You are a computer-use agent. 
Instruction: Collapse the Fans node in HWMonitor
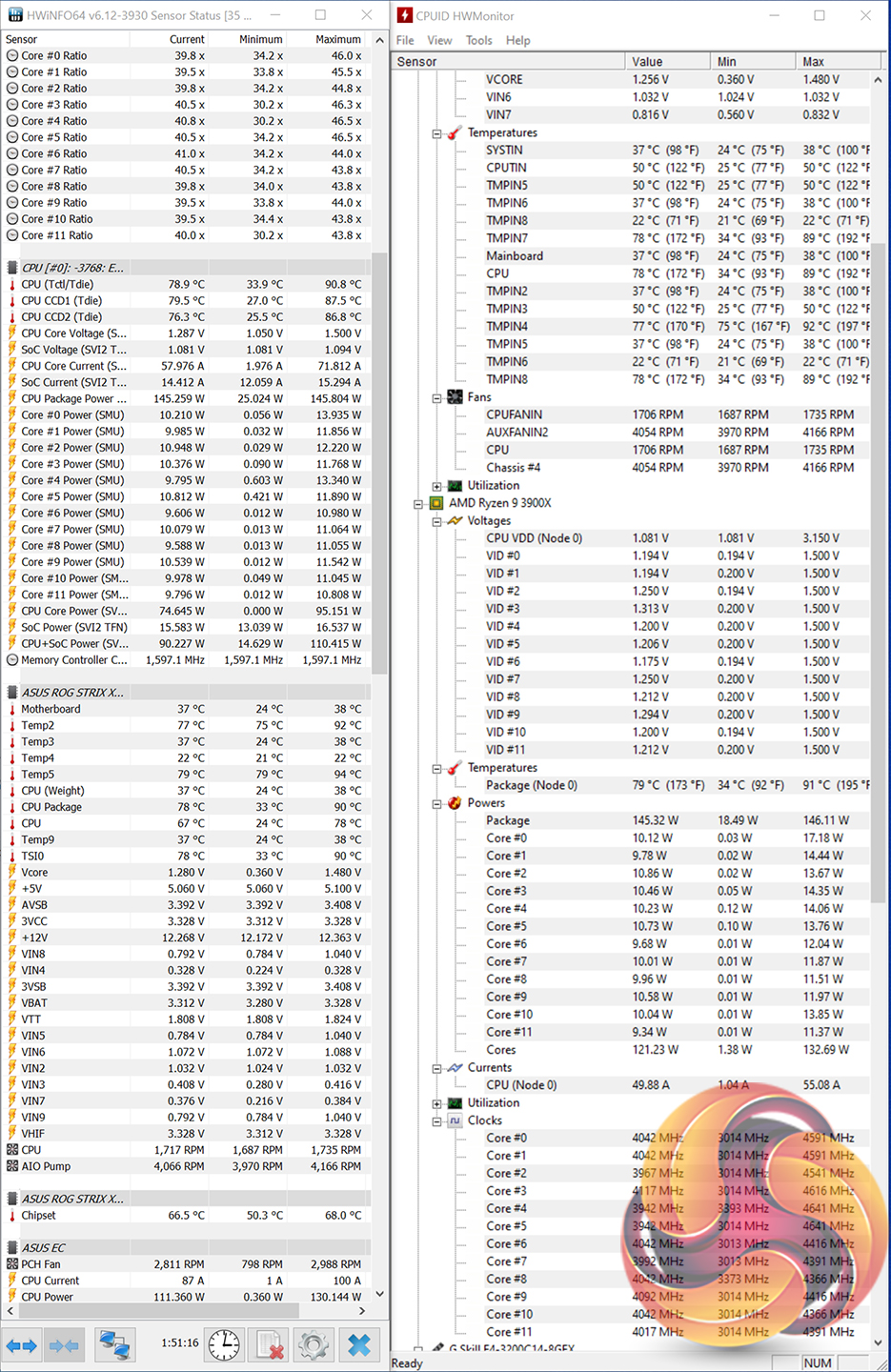436,398
